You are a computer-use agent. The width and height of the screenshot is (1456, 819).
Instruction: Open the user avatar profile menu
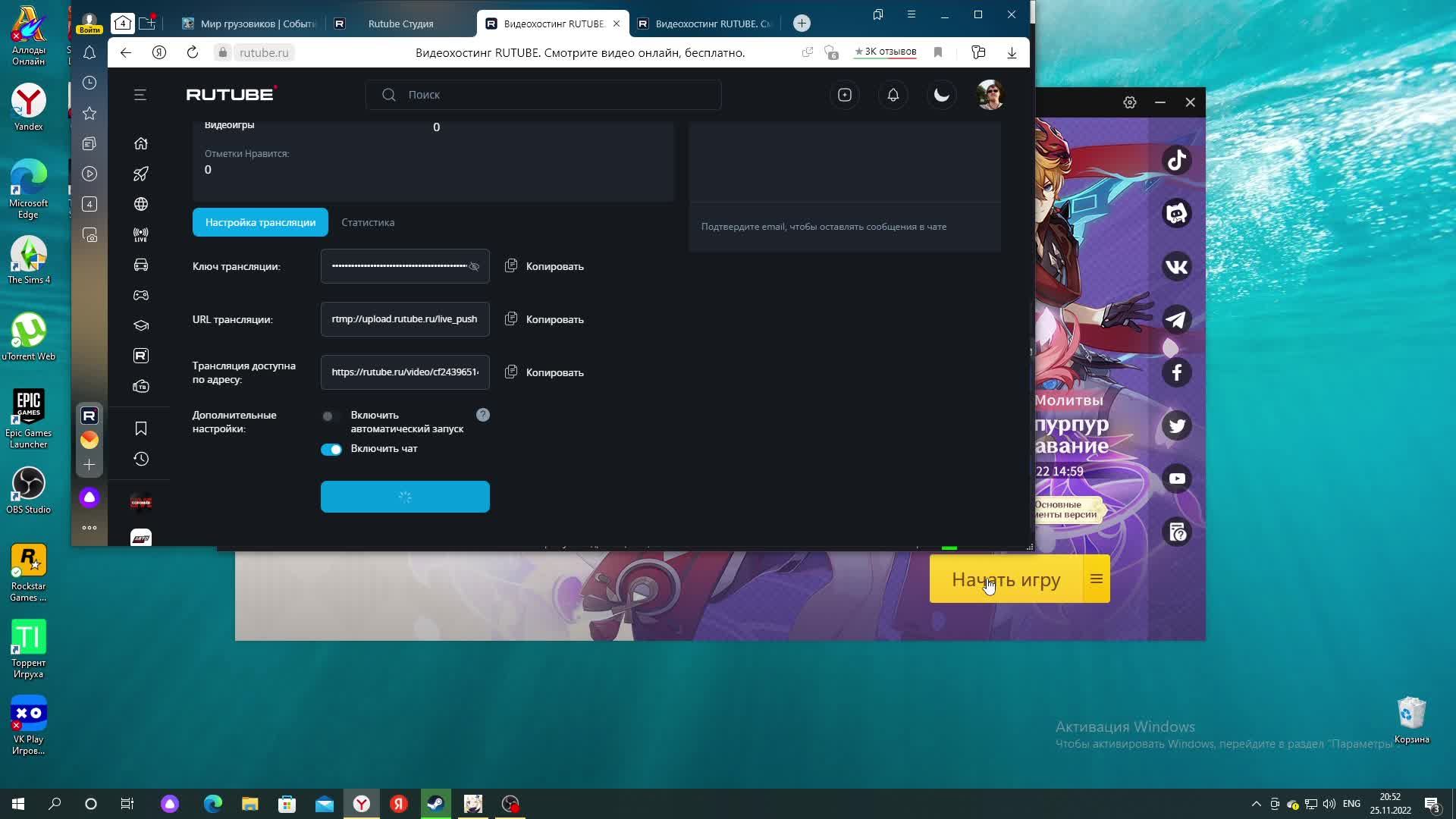tap(990, 95)
